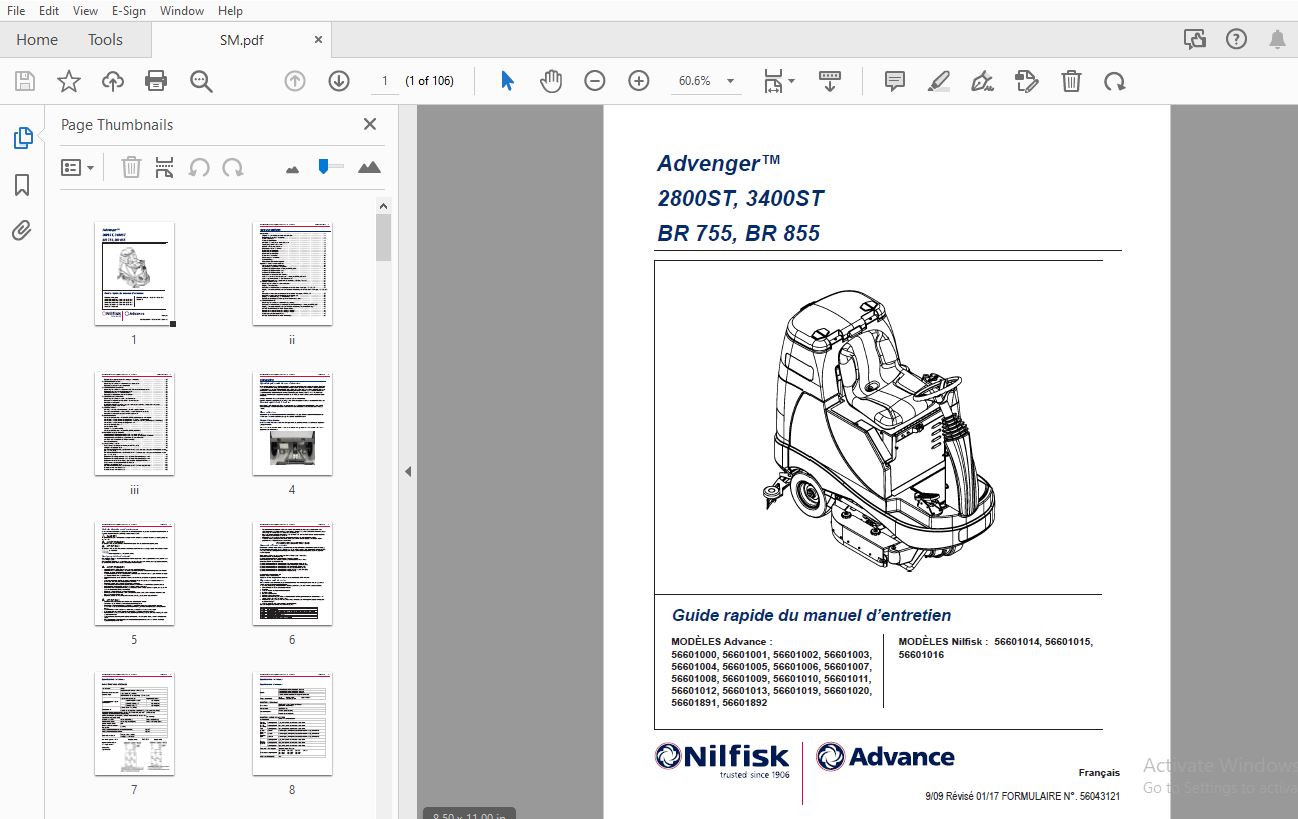
Task: Reduce thumbnail size with the small mountain icon
Action: coord(292,169)
